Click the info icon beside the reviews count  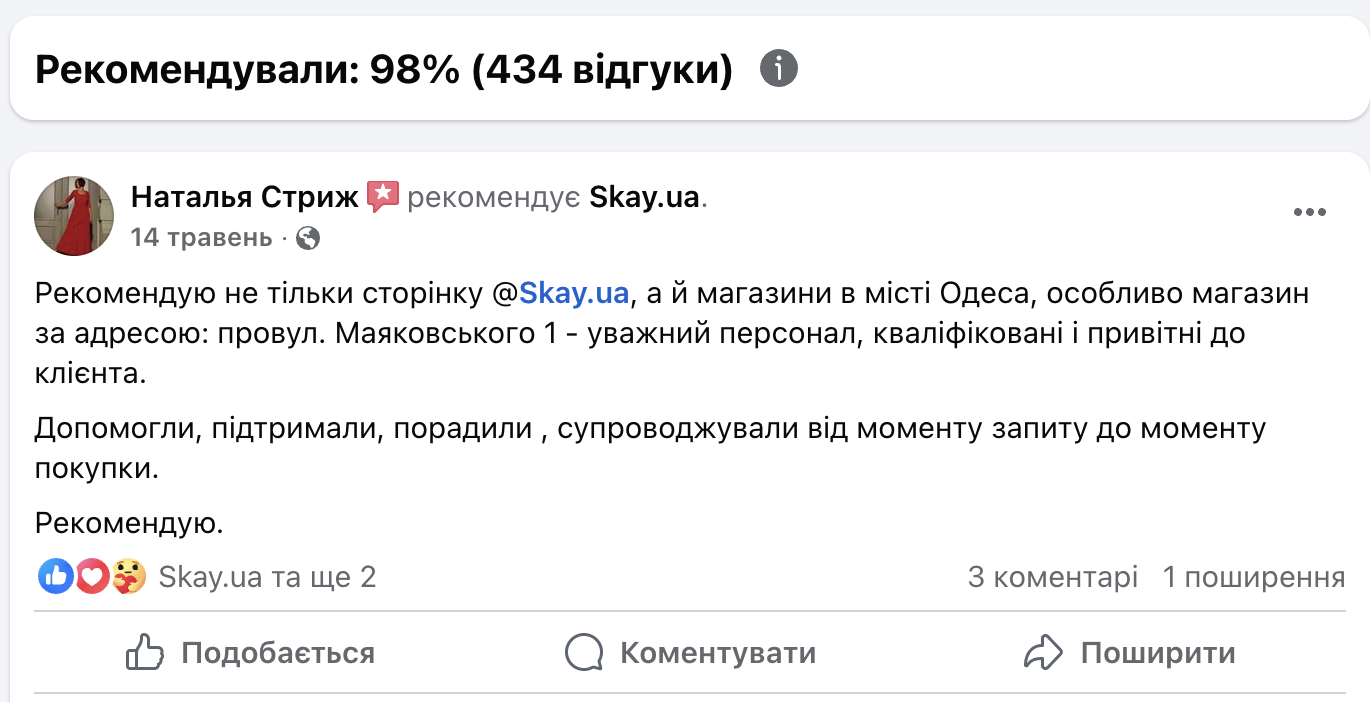[x=779, y=69]
